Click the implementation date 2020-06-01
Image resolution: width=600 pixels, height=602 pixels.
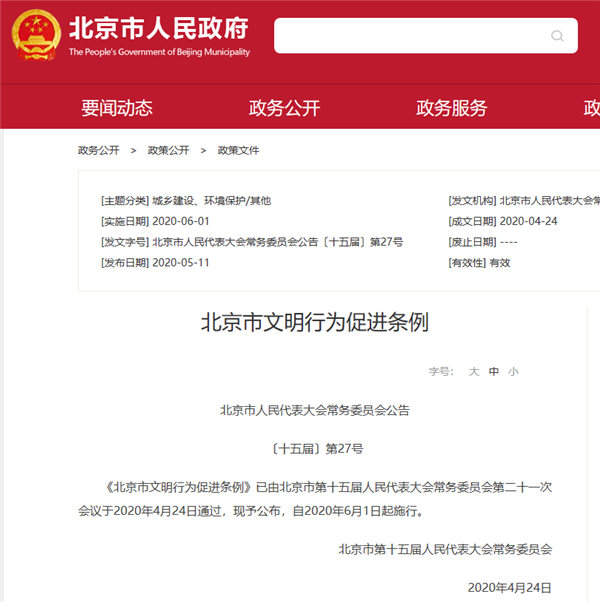[x=181, y=221]
